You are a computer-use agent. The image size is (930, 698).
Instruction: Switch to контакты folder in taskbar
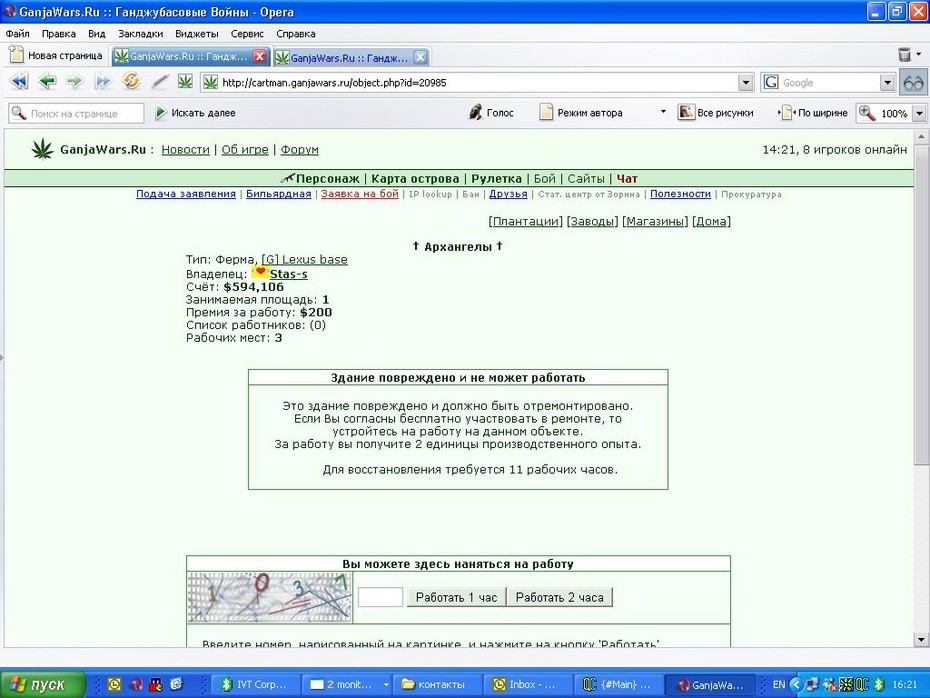(x=435, y=684)
